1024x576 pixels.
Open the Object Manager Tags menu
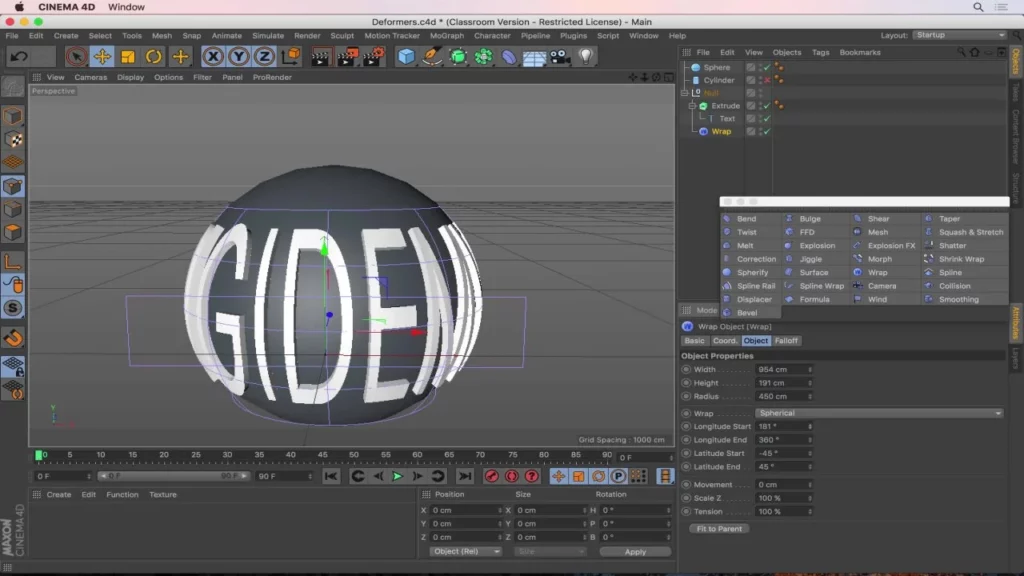click(x=820, y=52)
